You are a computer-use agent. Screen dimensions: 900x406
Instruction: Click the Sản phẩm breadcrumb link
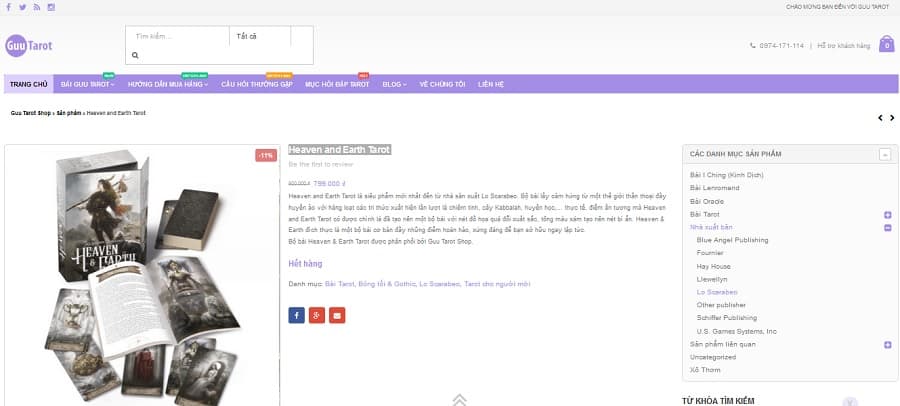click(x=69, y=113)
